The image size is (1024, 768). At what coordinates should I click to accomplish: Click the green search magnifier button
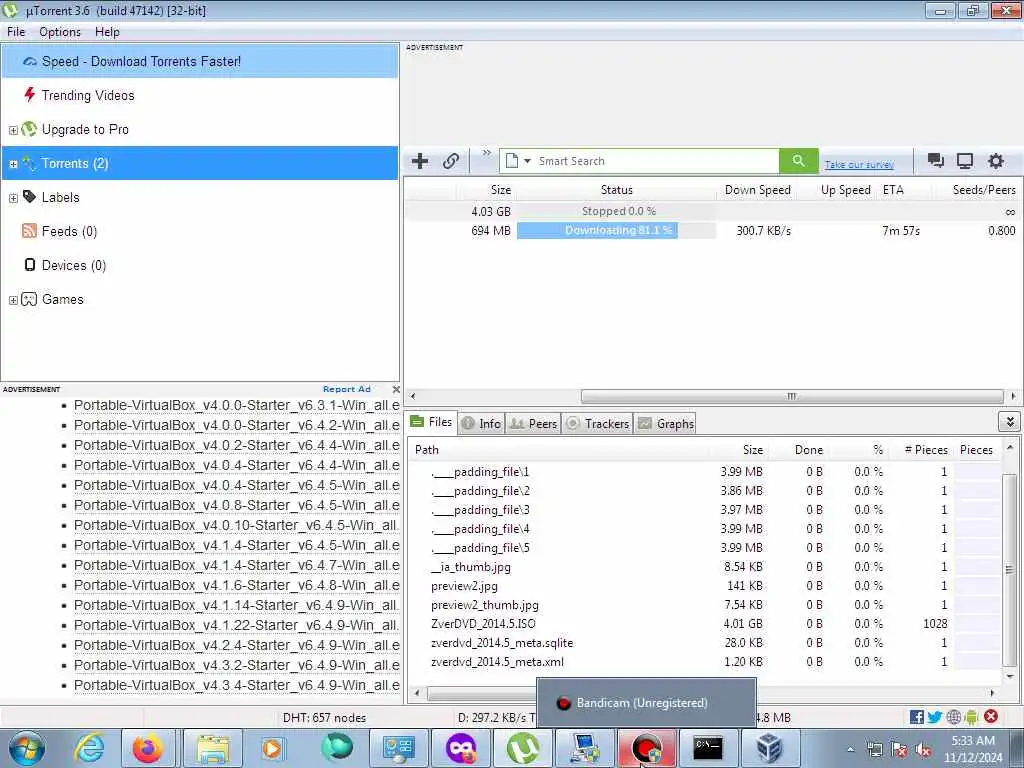pos(798,161)
